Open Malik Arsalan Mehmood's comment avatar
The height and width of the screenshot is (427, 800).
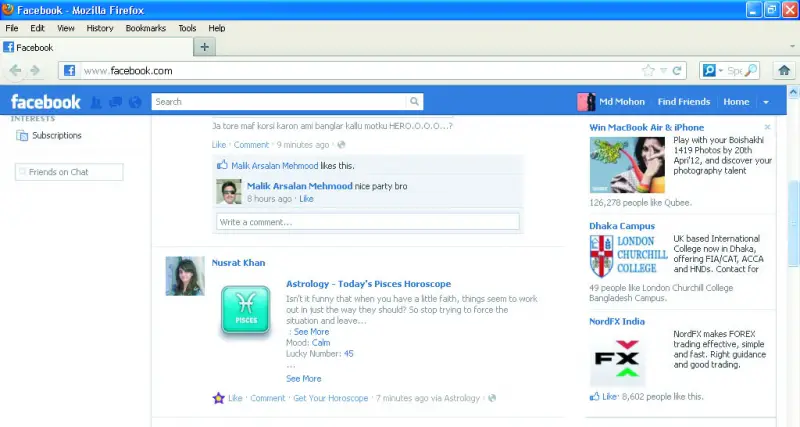point(229,192)
